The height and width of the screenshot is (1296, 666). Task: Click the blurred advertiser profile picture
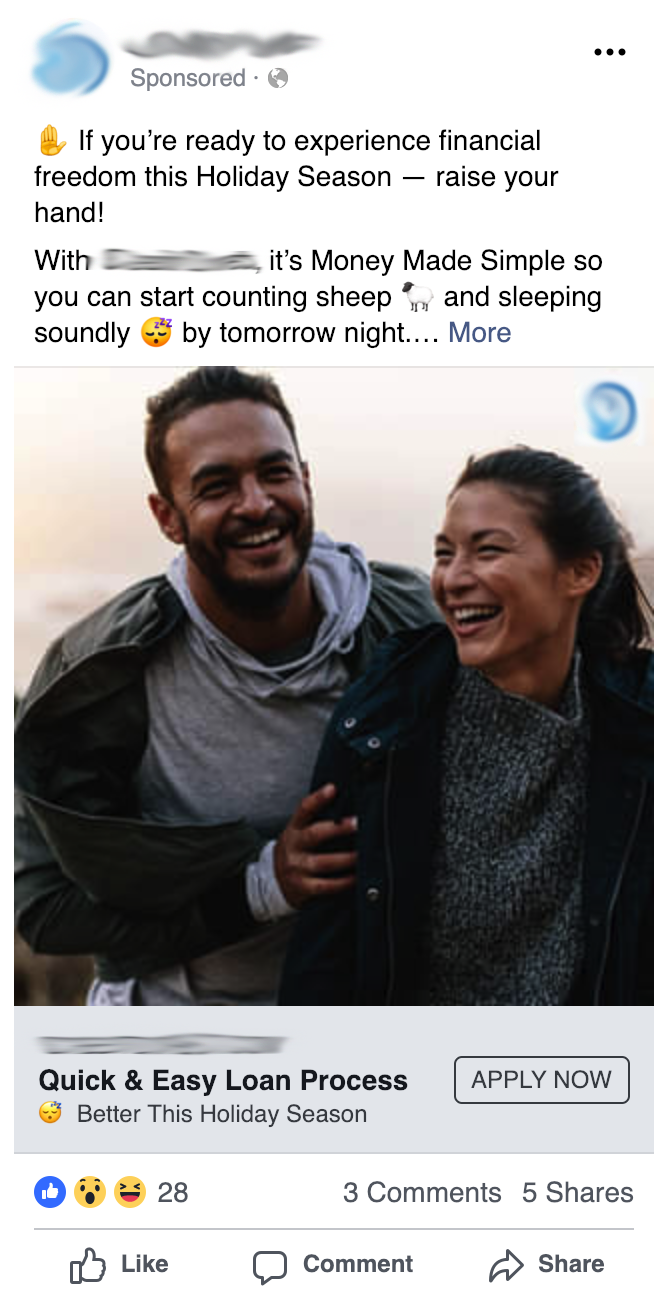point(71,60)
